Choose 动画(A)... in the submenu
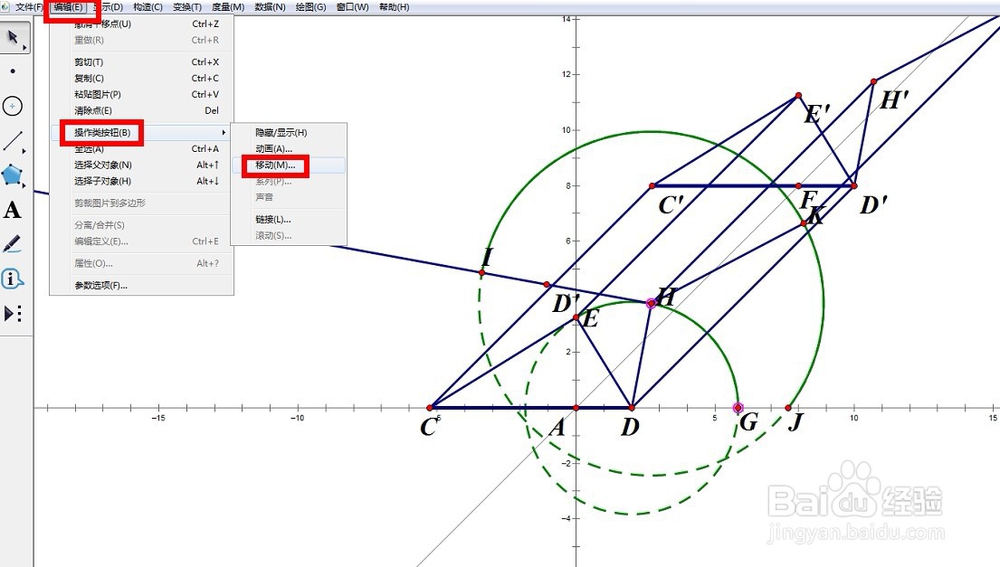 288,149
